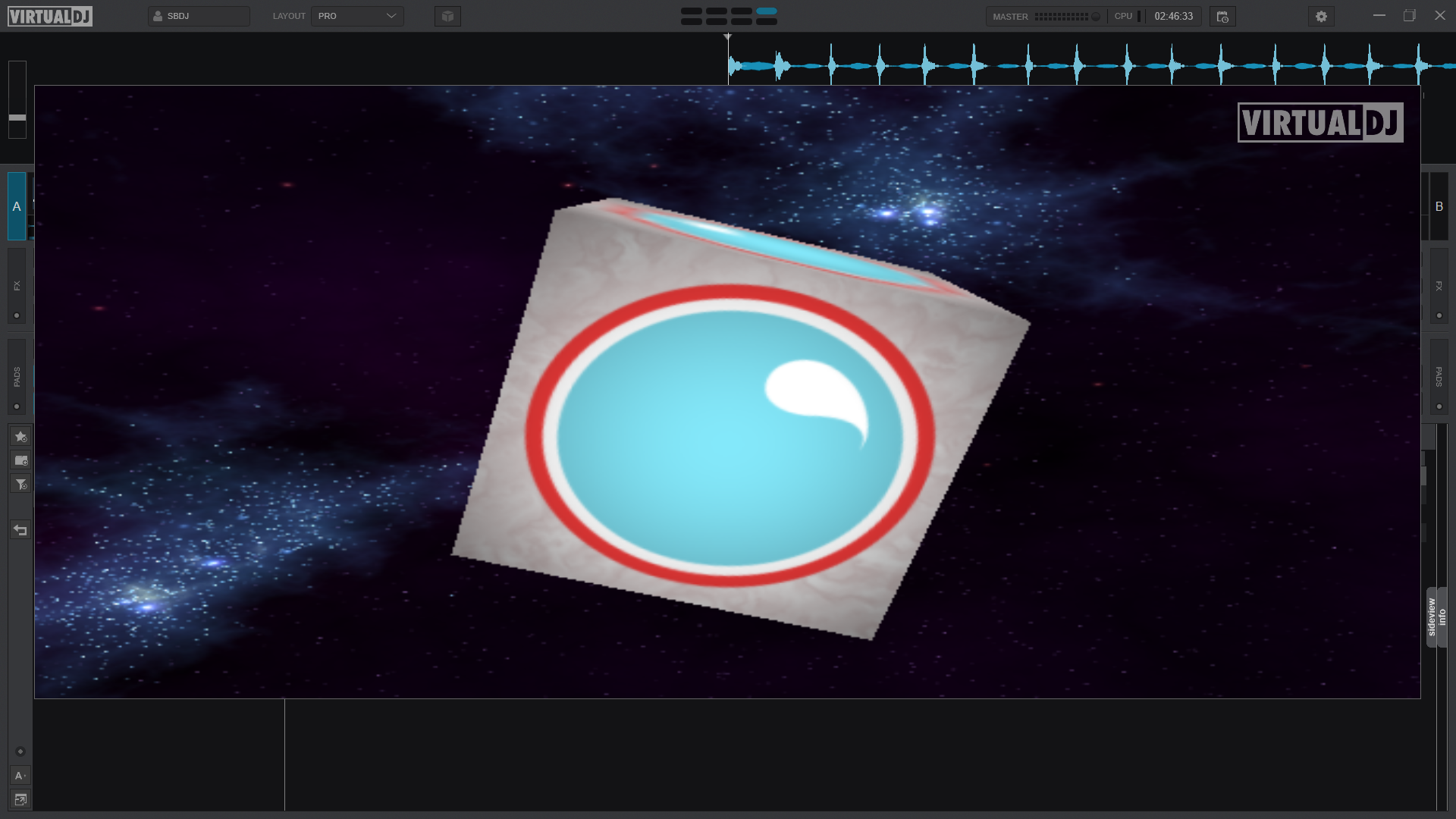This screenshot has width=1456, height=819.
Task: Select deck B tab
Action: click(x=1439, y=206)
